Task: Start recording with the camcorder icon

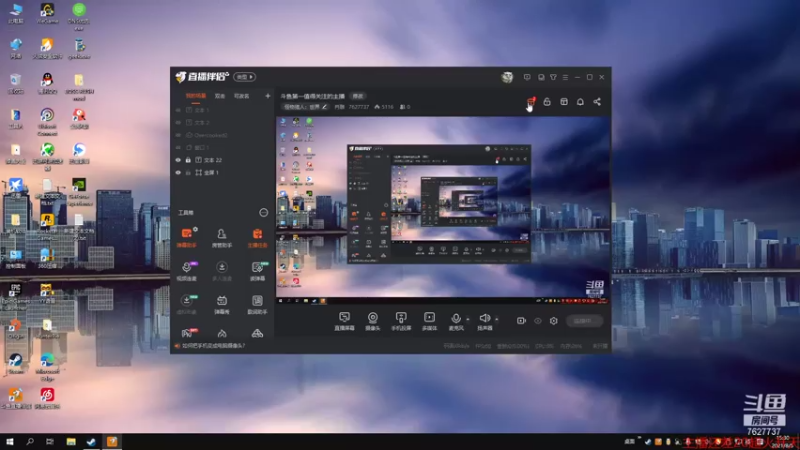Action: (521, 321)
